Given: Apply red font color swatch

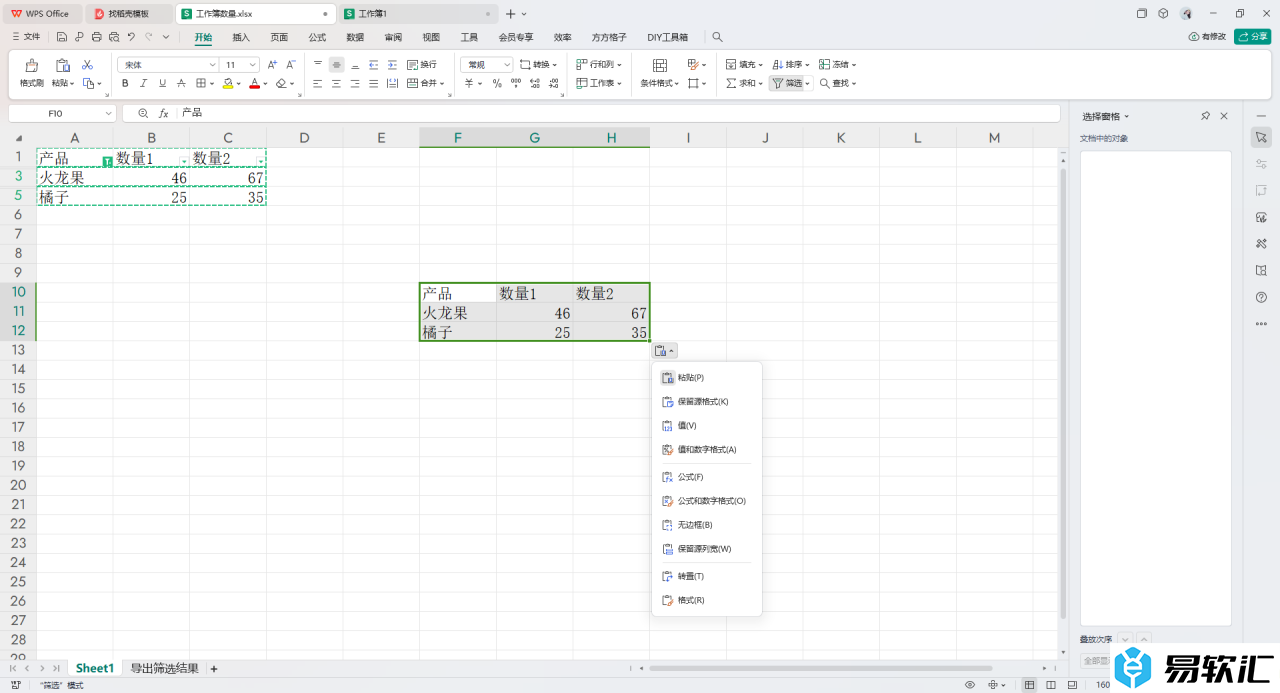Looking at the screenshot, I should coord(254,84).
